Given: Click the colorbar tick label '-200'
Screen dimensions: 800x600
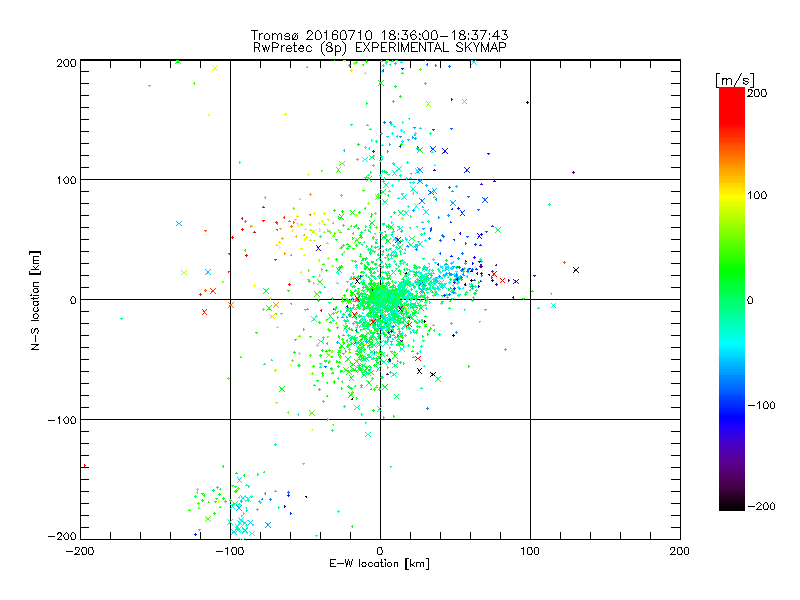Looking at the screenshot, I should click(761, 506).
